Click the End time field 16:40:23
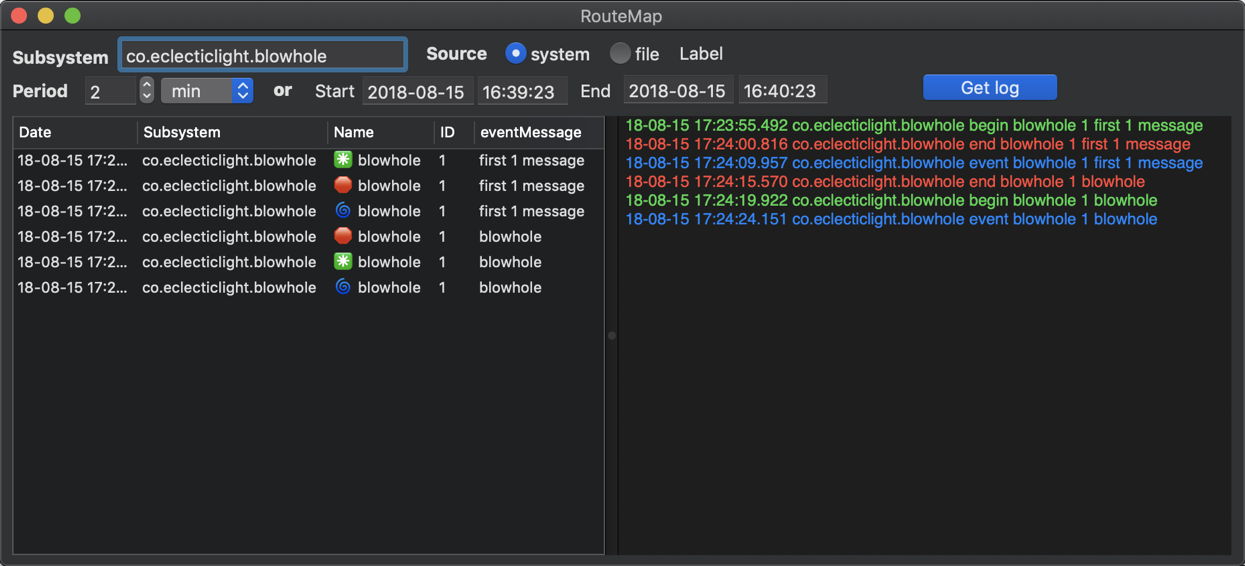The image size is (1245, 566). tap(780, 91)
